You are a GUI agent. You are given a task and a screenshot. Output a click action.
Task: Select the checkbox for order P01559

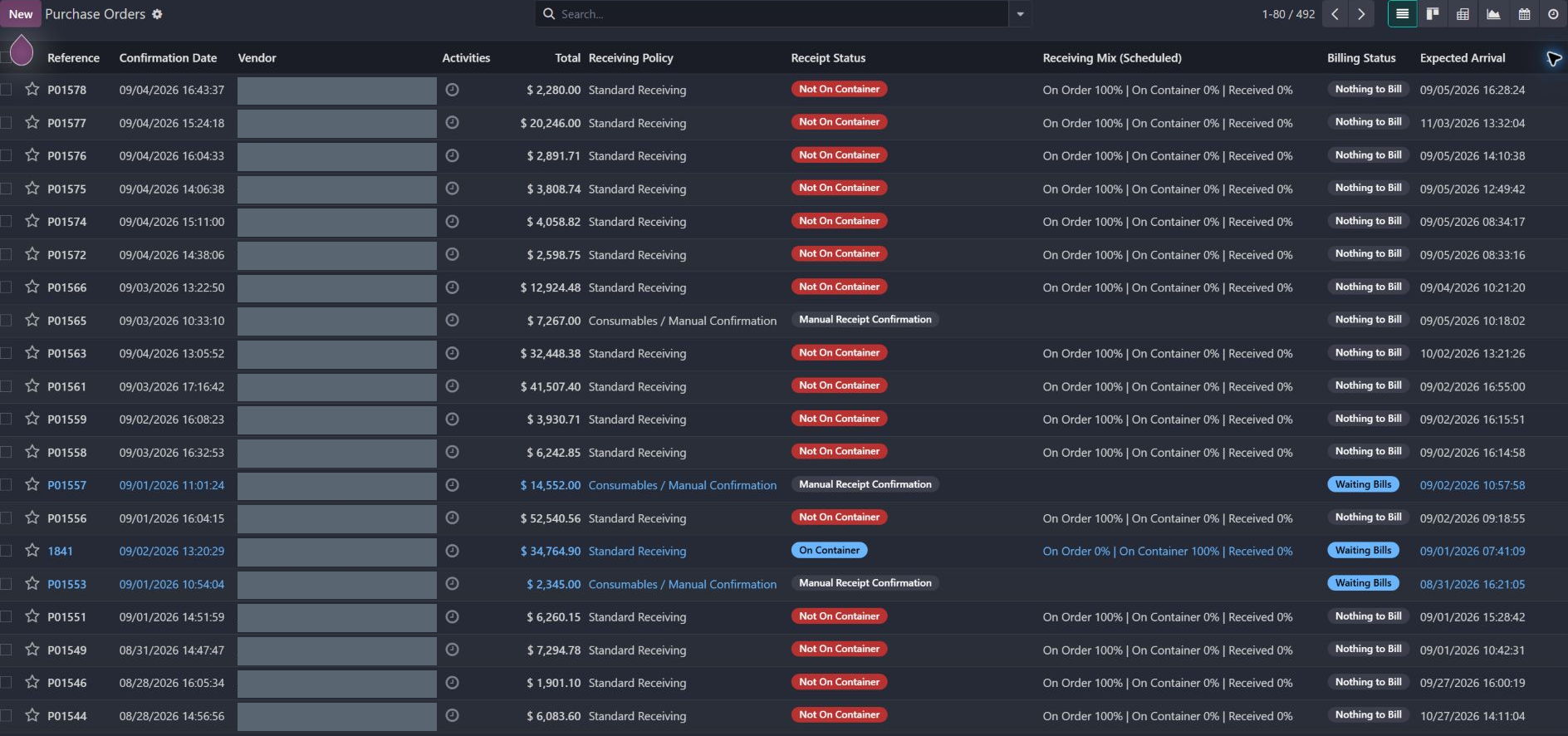(x=6, y=419)
